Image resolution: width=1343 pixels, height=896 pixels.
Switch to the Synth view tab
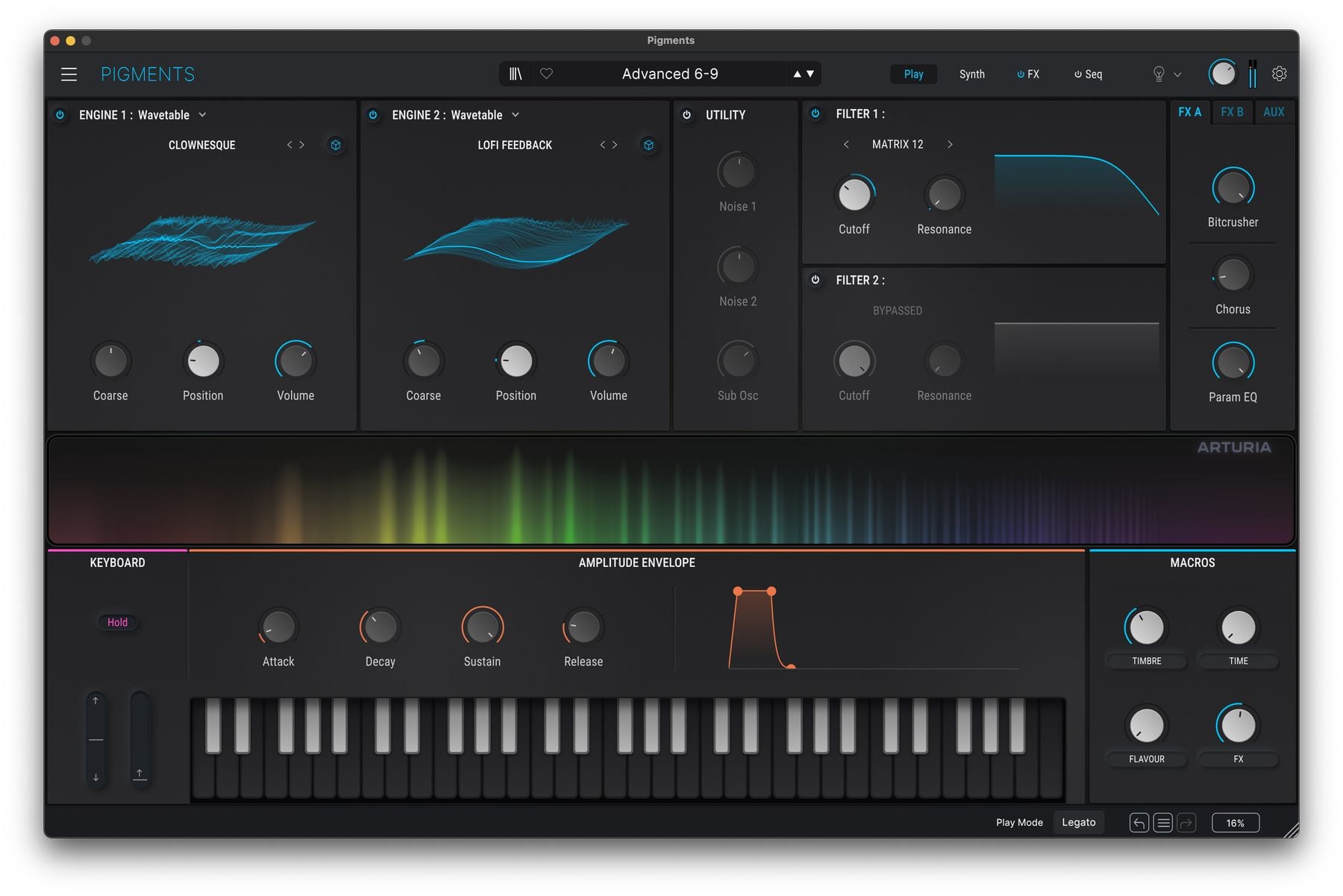pyautogui.click(x=971, y=74)
